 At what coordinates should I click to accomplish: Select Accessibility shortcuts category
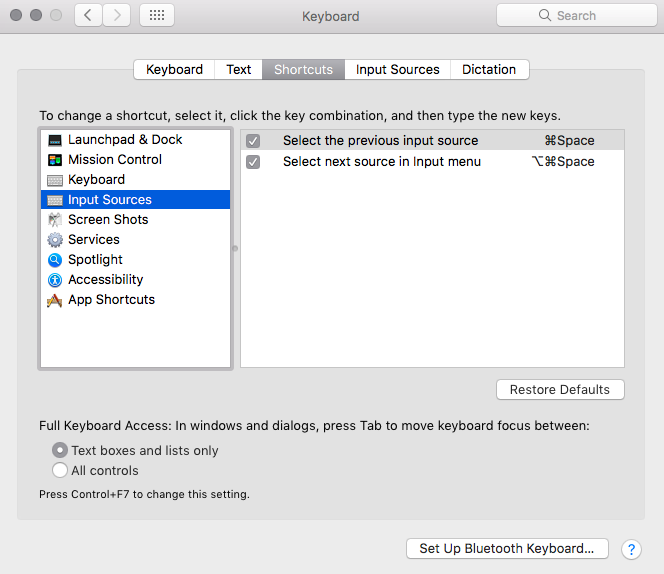coord(136,280)
